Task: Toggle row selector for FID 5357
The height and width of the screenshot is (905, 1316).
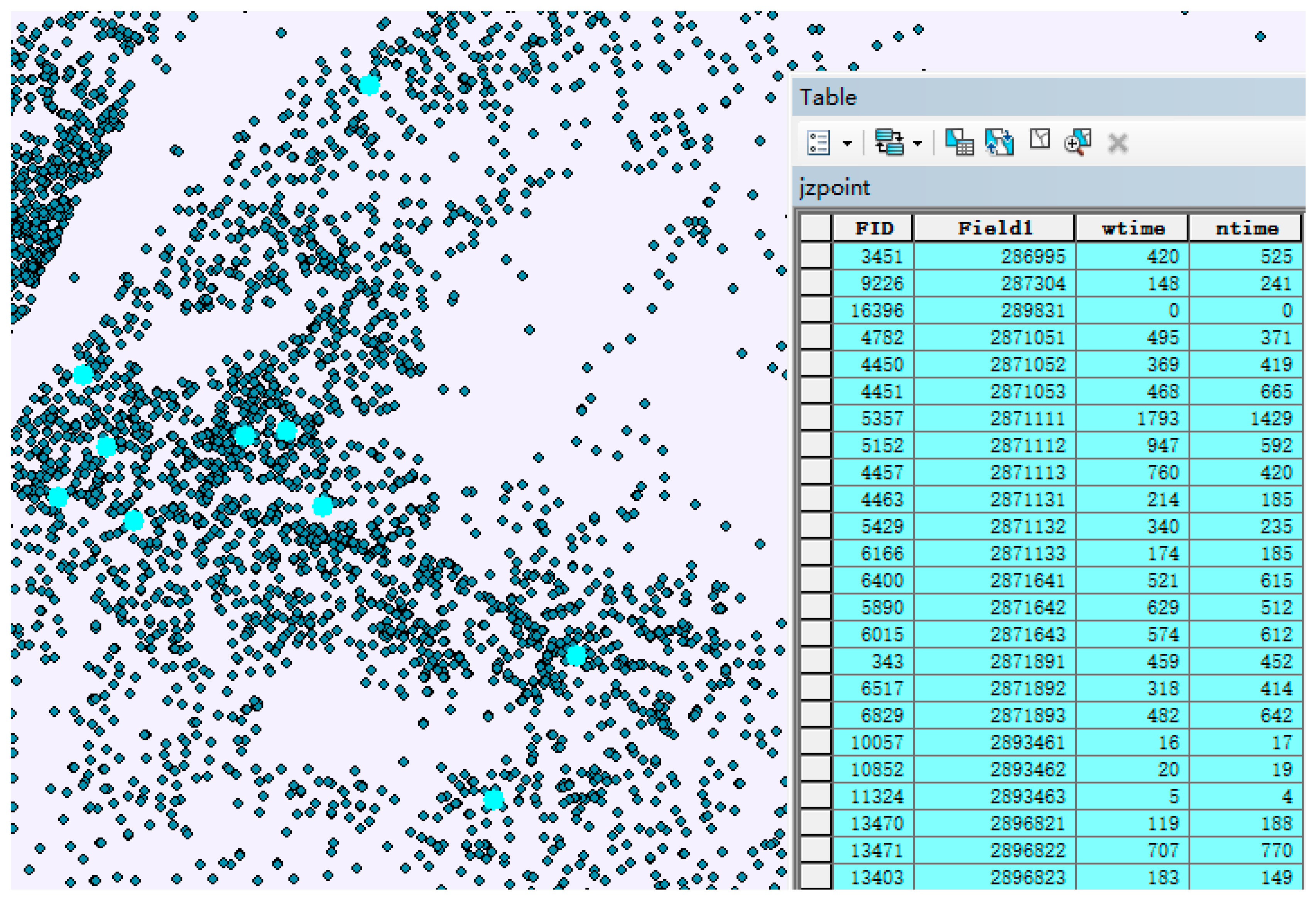Action: tap(816, 419)
